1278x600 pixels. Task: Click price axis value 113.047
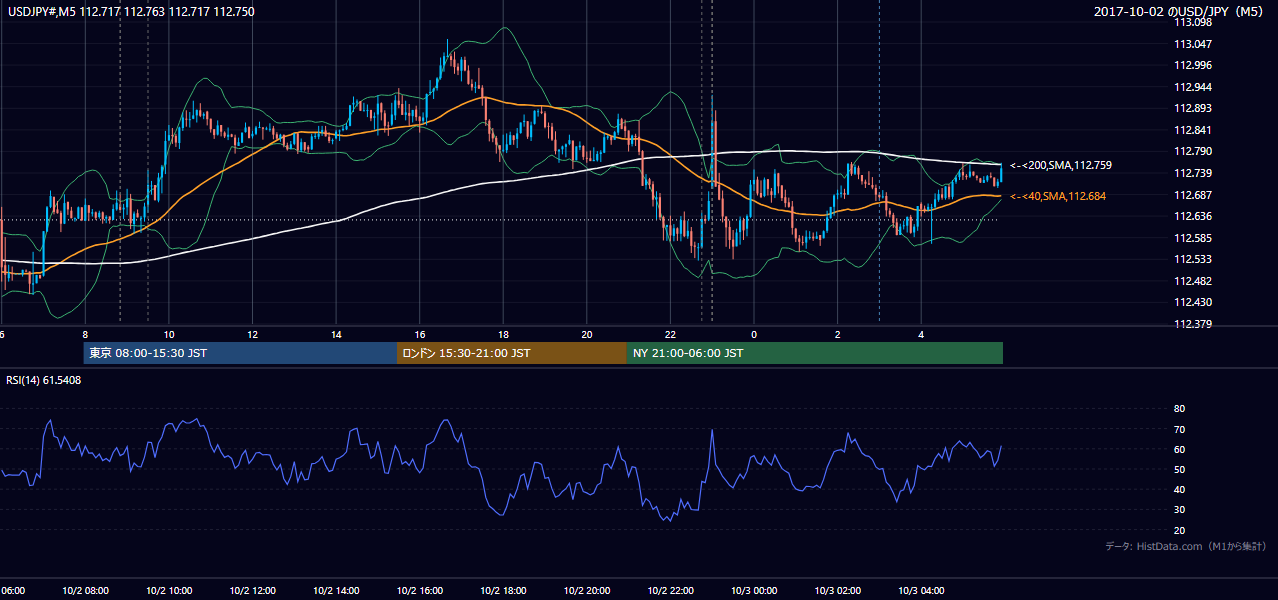(1193, 44)
